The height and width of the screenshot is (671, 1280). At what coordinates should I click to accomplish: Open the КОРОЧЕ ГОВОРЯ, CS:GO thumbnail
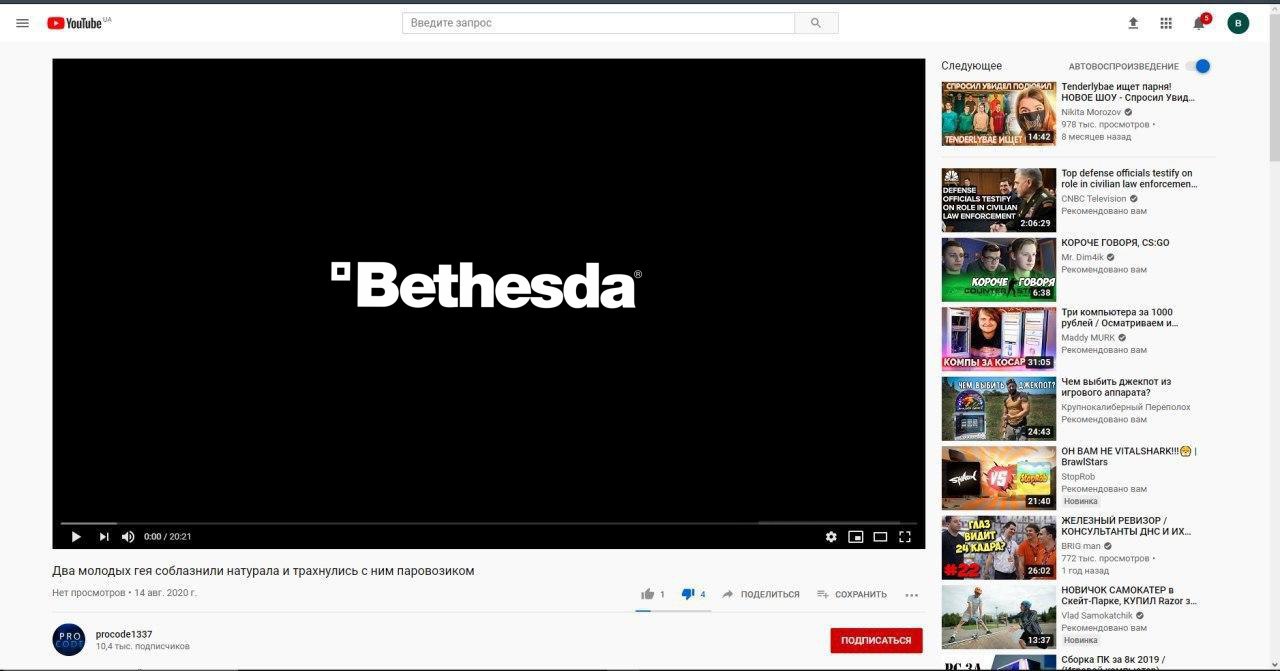[998, 269]
